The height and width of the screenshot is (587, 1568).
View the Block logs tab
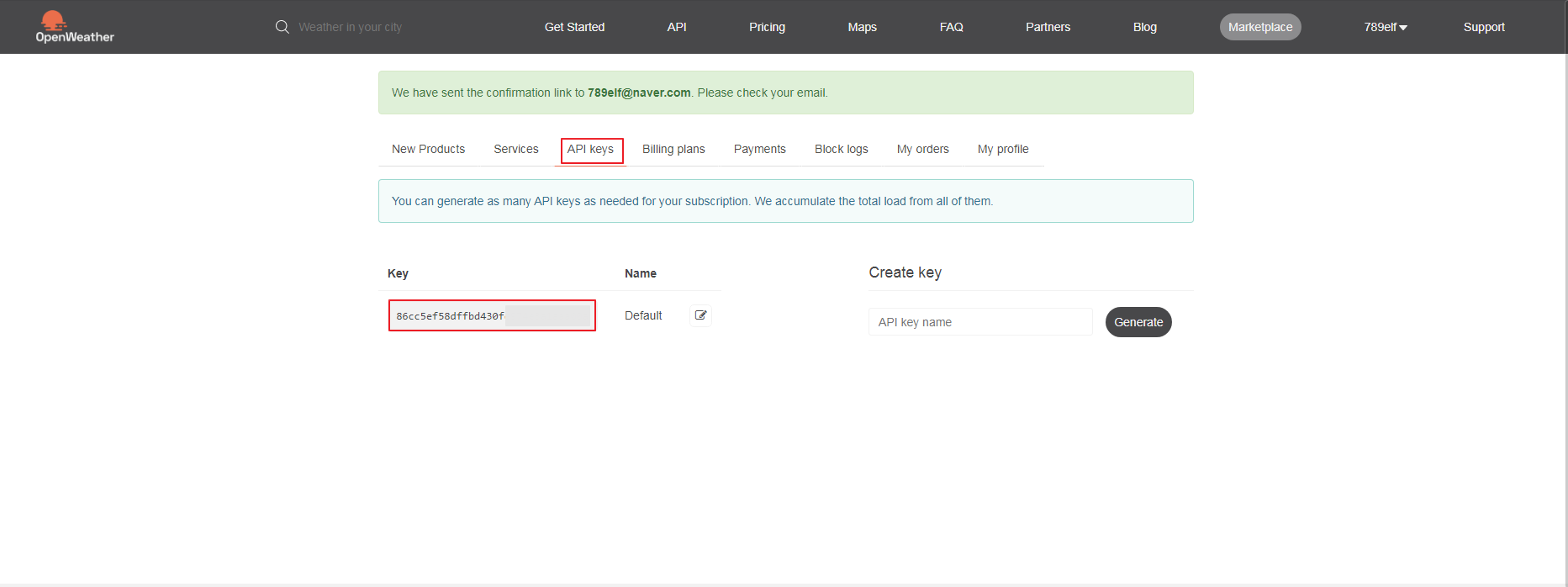tap(841, 149)
